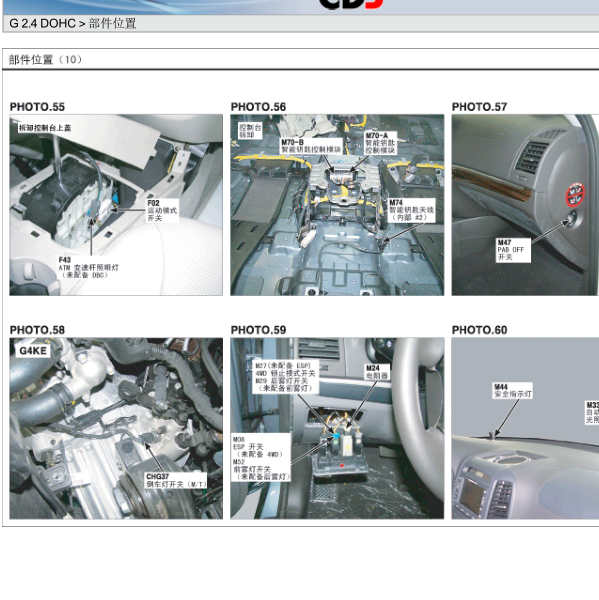599x600 pixels.
Task: Select the F43 ATM 变速杆照明灯 label
Action: (88, 267)
